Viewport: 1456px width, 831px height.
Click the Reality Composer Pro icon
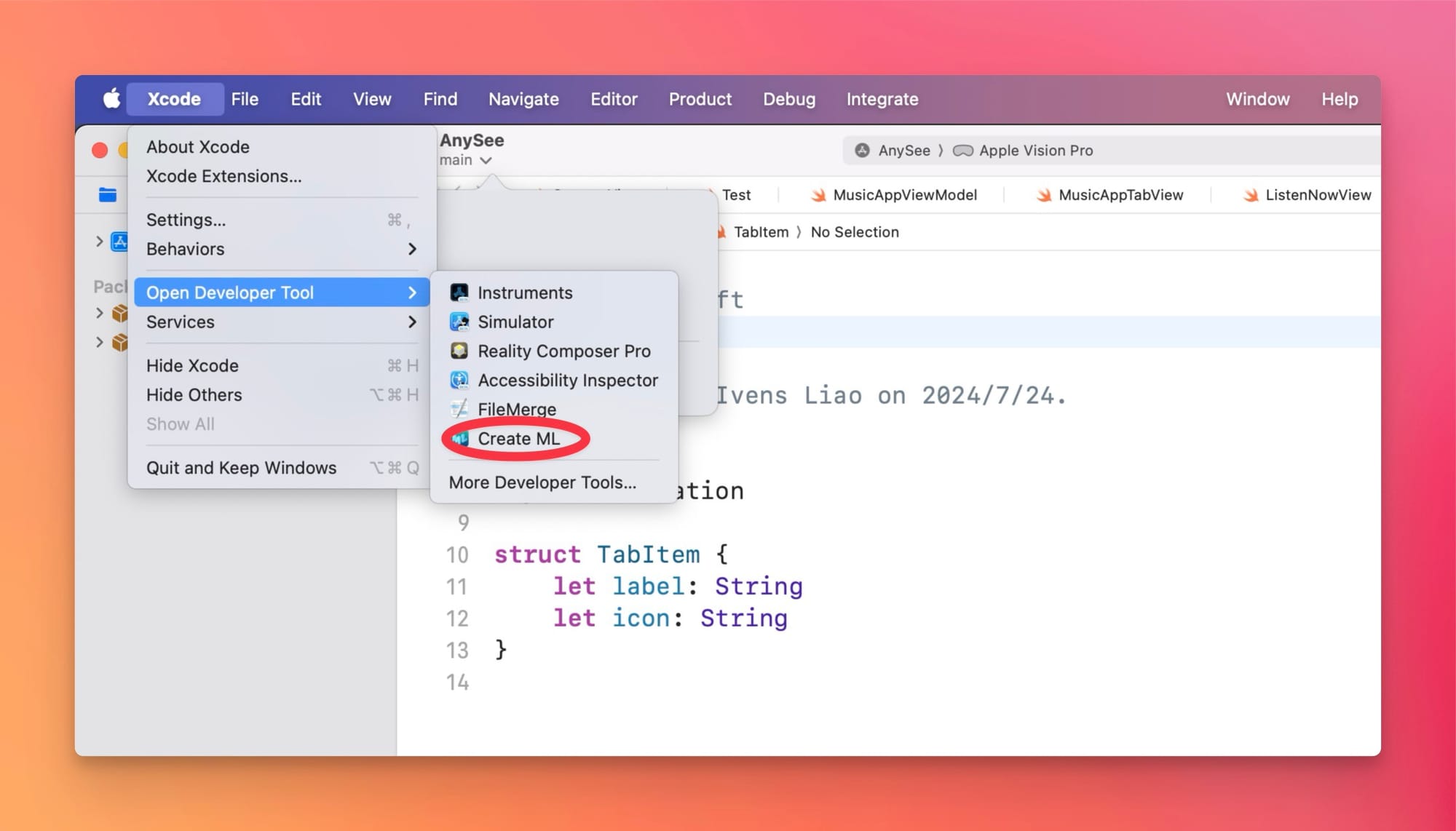(459, 351)
